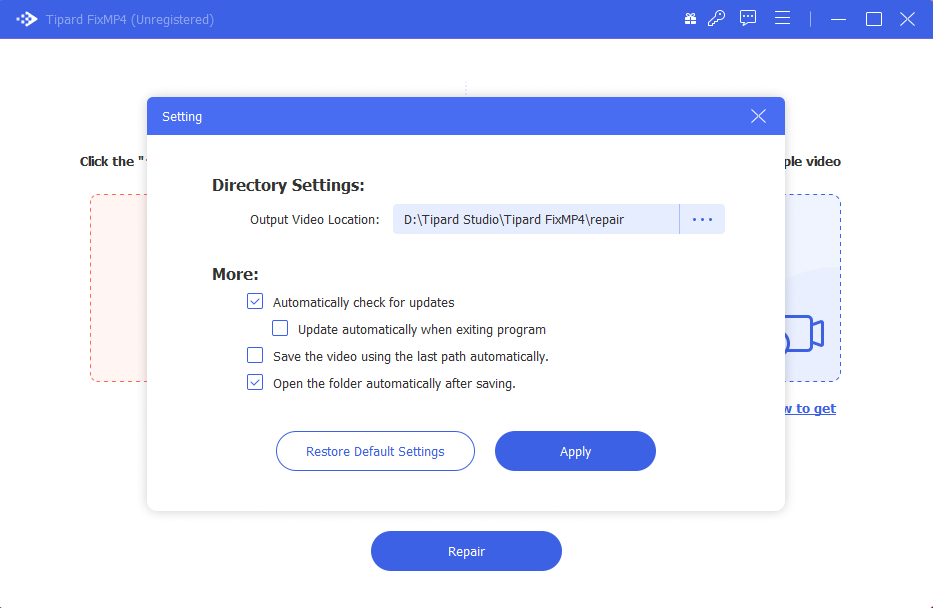
Task: Click the Repair button in main window
Action: pyautogui.click(x=466, y=551)
